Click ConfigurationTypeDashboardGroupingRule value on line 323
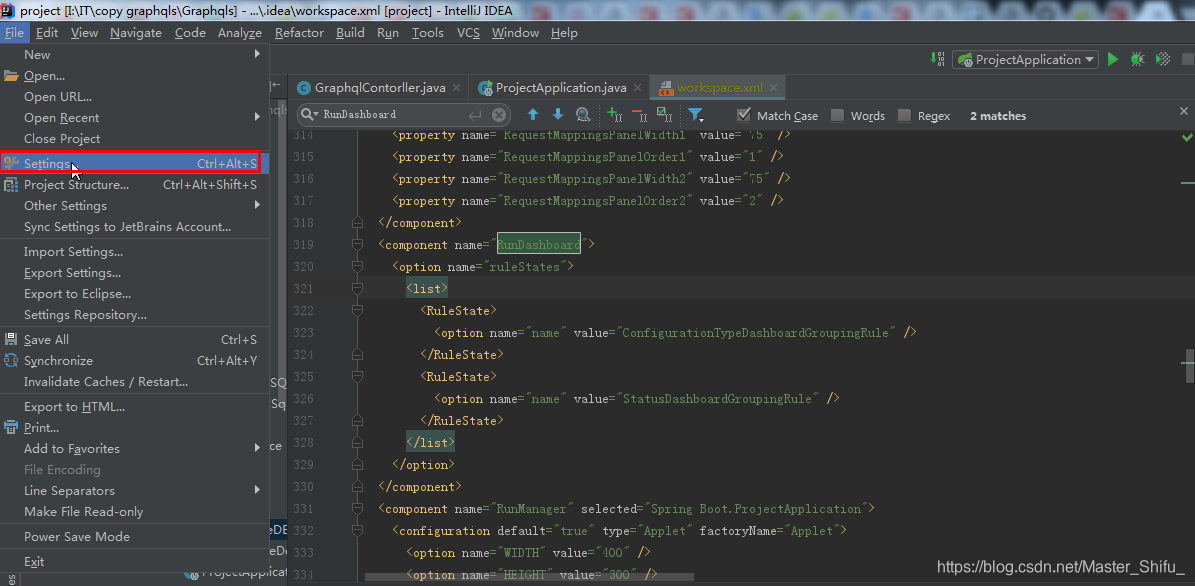The width and height of the screenshot is (1195, 586). tap(757, 333)
